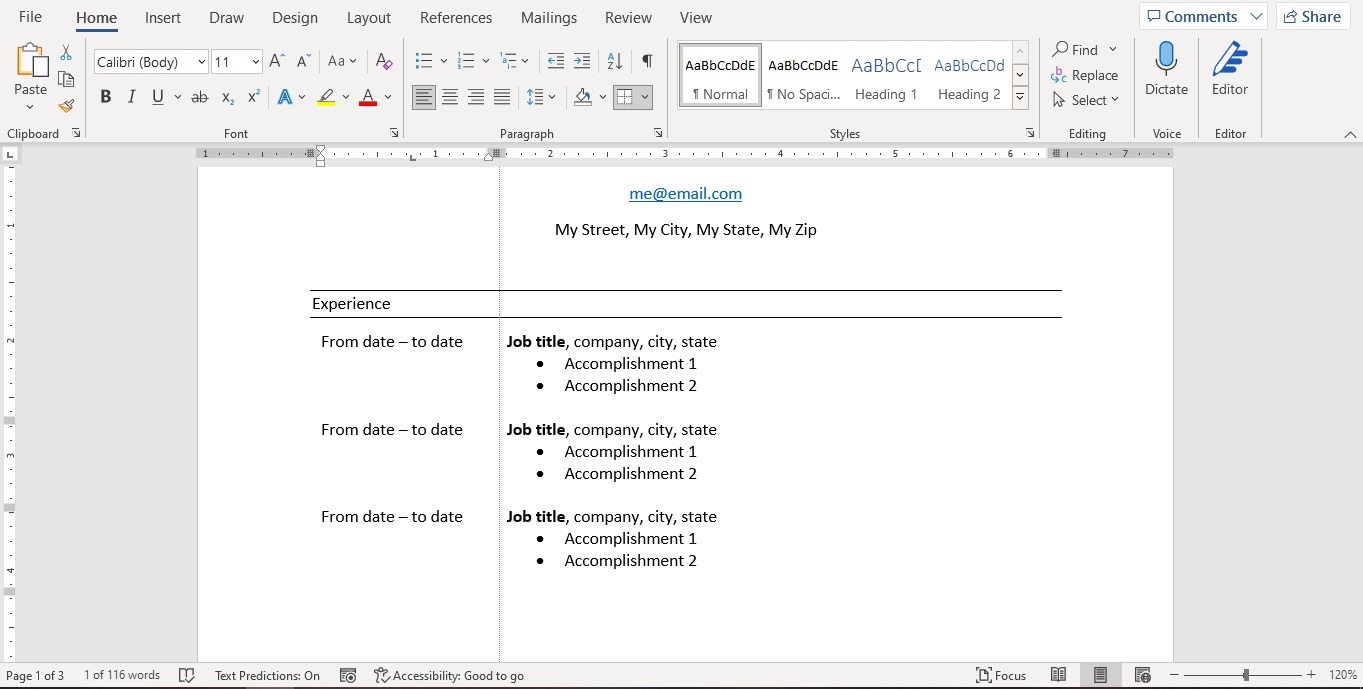
Task: Click the word count in status bar
Action: click(122, 676)
